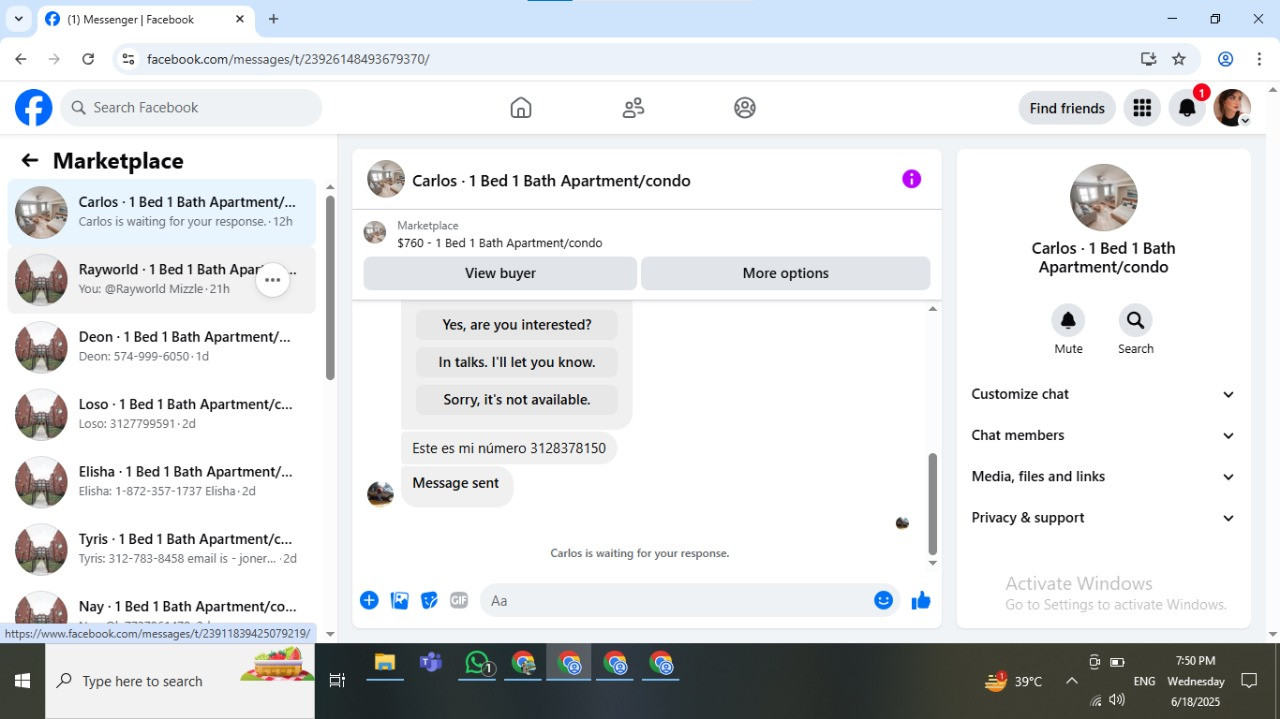This screenshot has width=1280, height=719.
Task: Open a new browser tab
Action: (x=273, y=19)
